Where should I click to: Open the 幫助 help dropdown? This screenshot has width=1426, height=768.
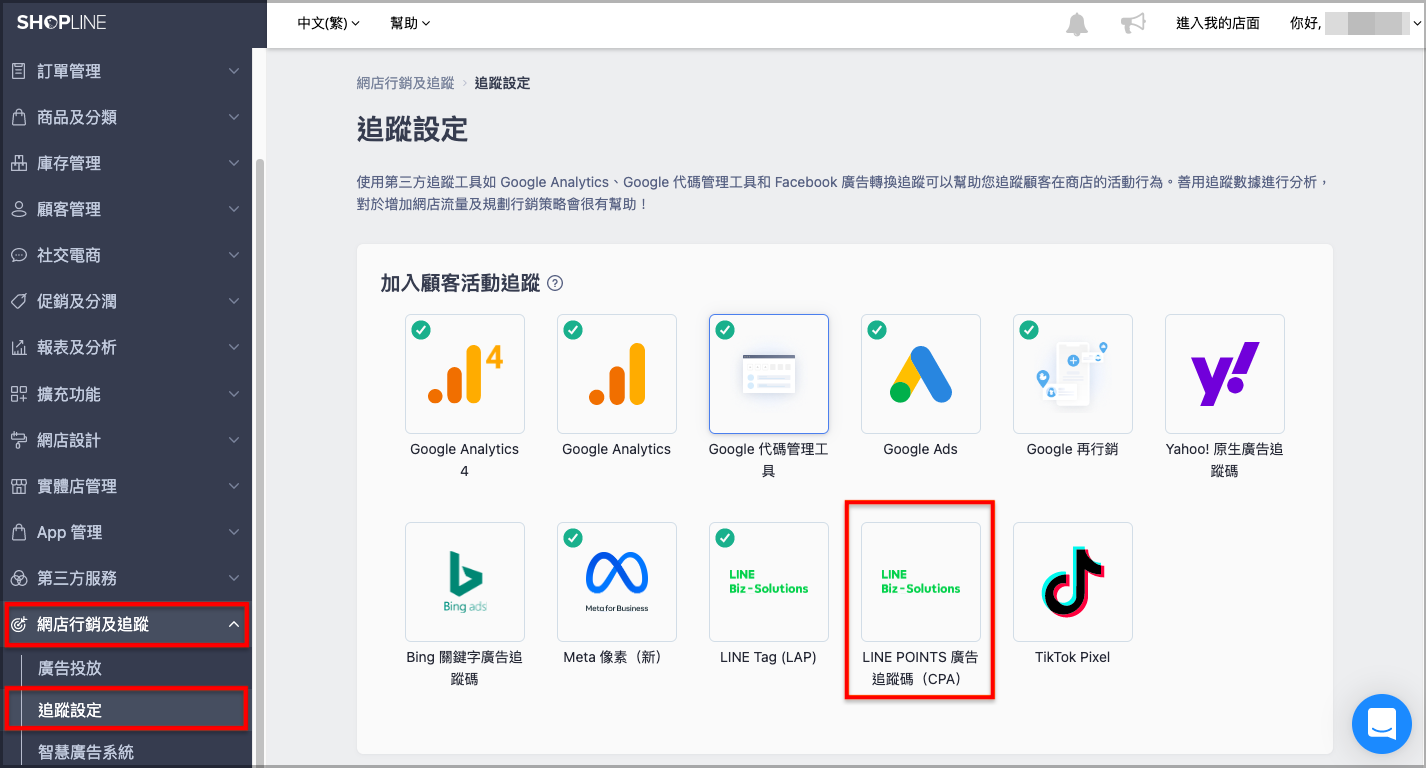(410, 23)
